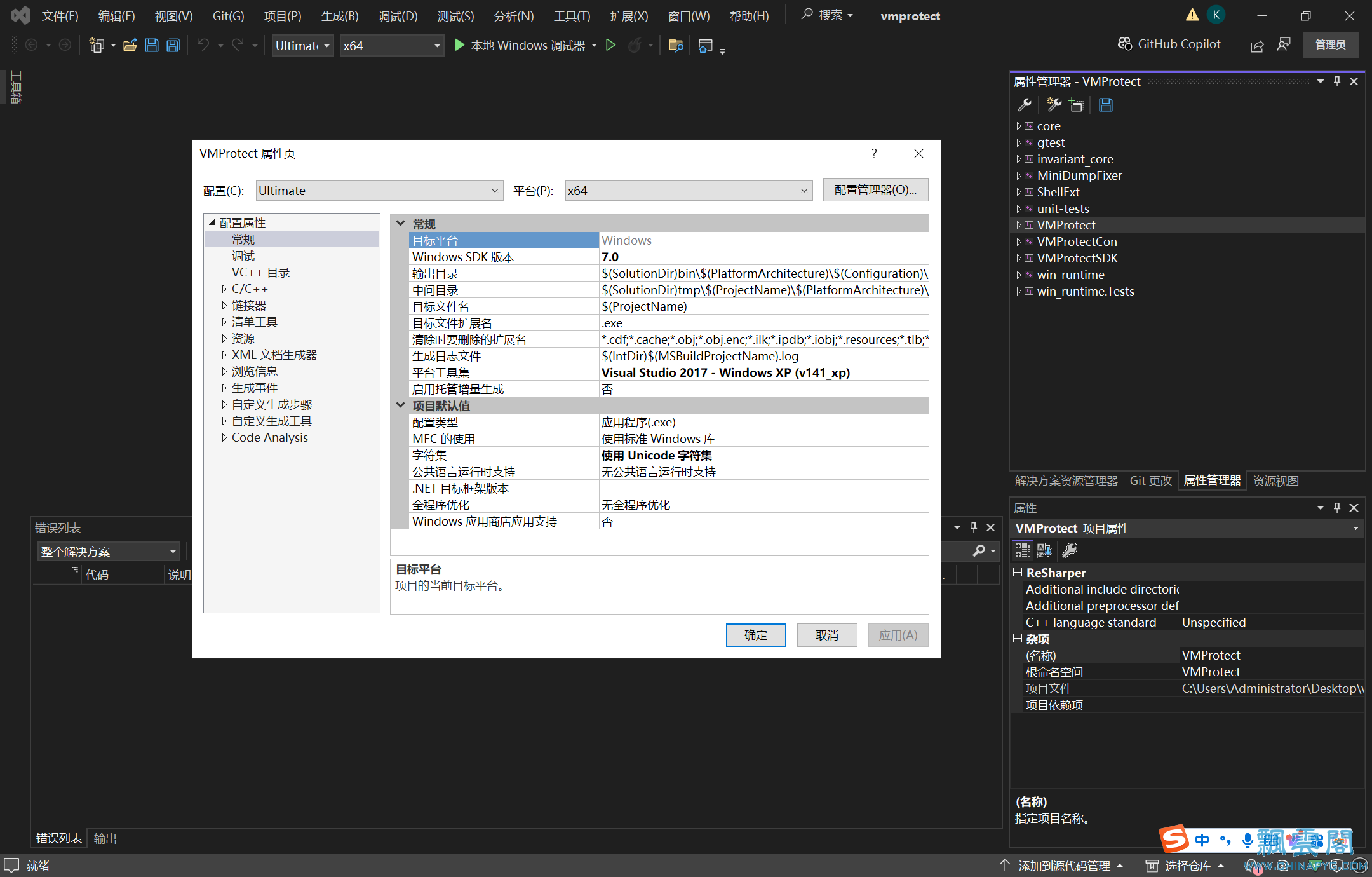Collapse the ReSharper category in Properties
The height and width of the screenshot is (877, 1372).
point(1018,573)
